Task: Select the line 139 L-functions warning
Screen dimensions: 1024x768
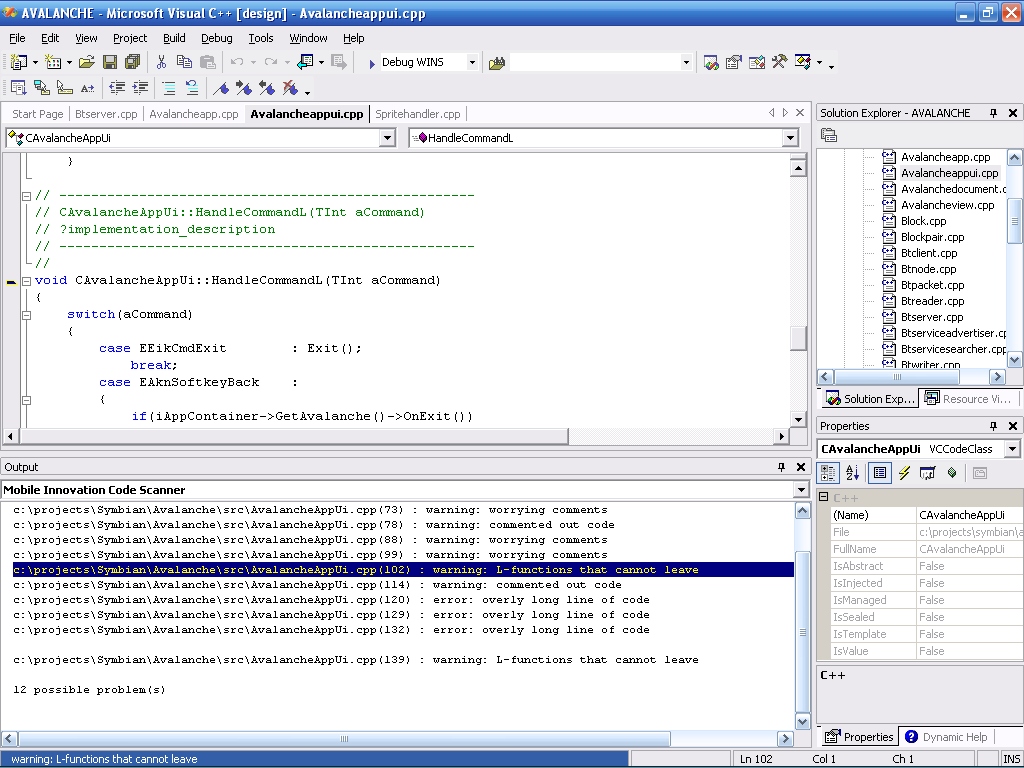Action: [x=356, y=660]
